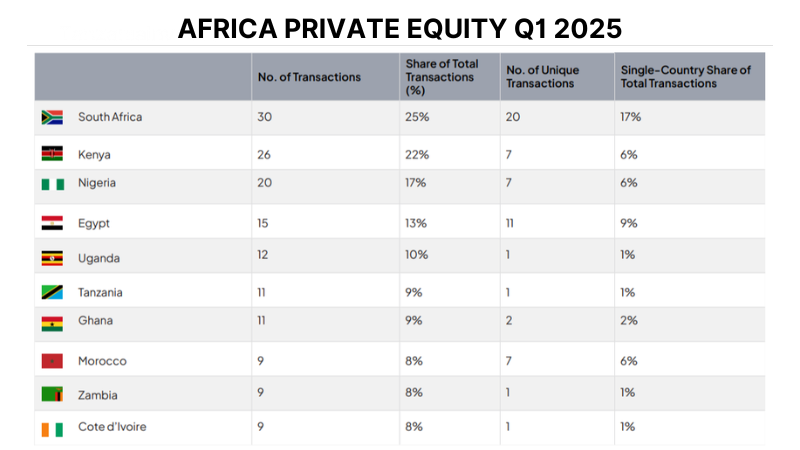
Task: Select the Morocco flag icon
Action: tap(52, 361)
